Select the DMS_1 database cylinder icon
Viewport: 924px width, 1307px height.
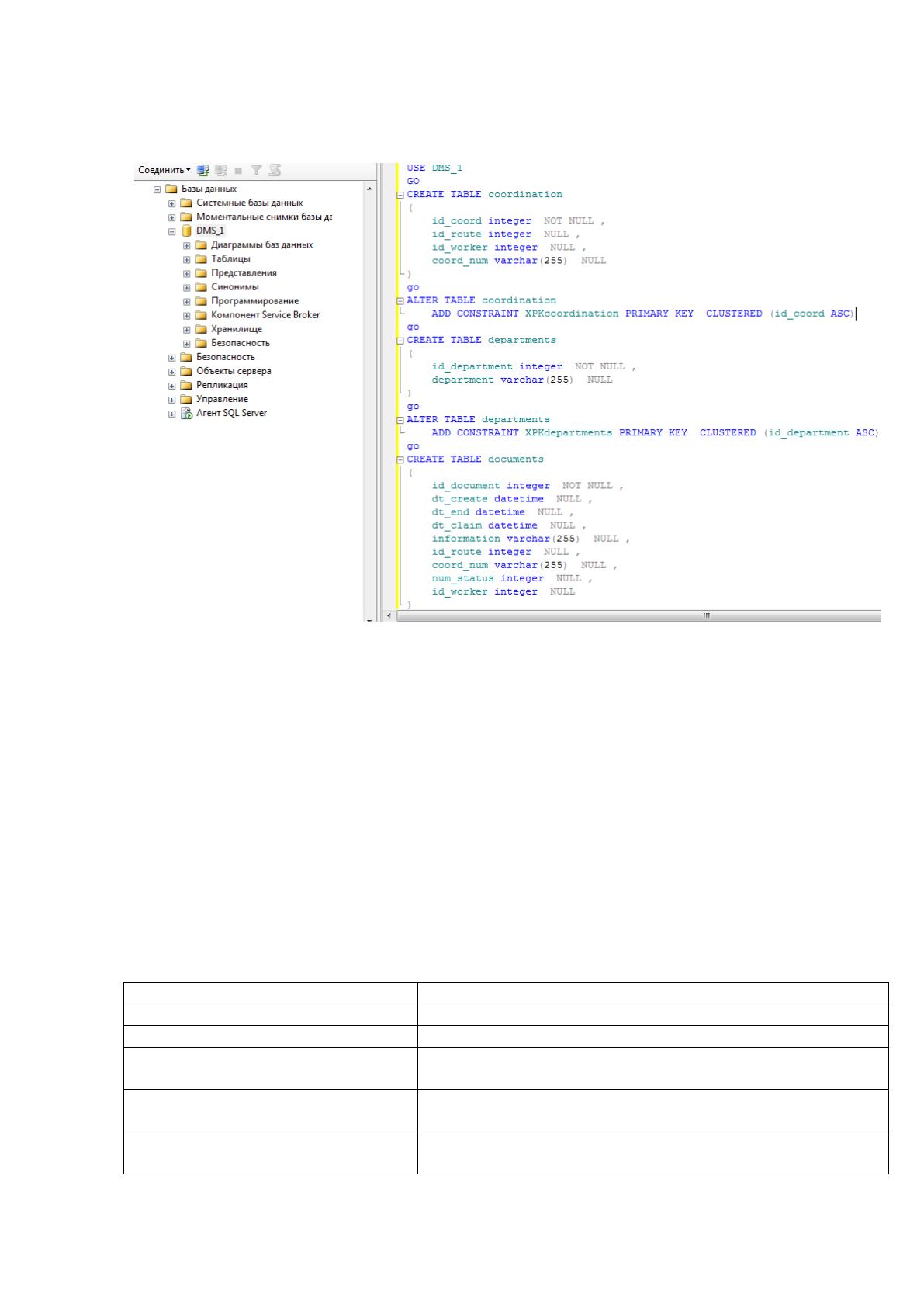tap(186, 231)
